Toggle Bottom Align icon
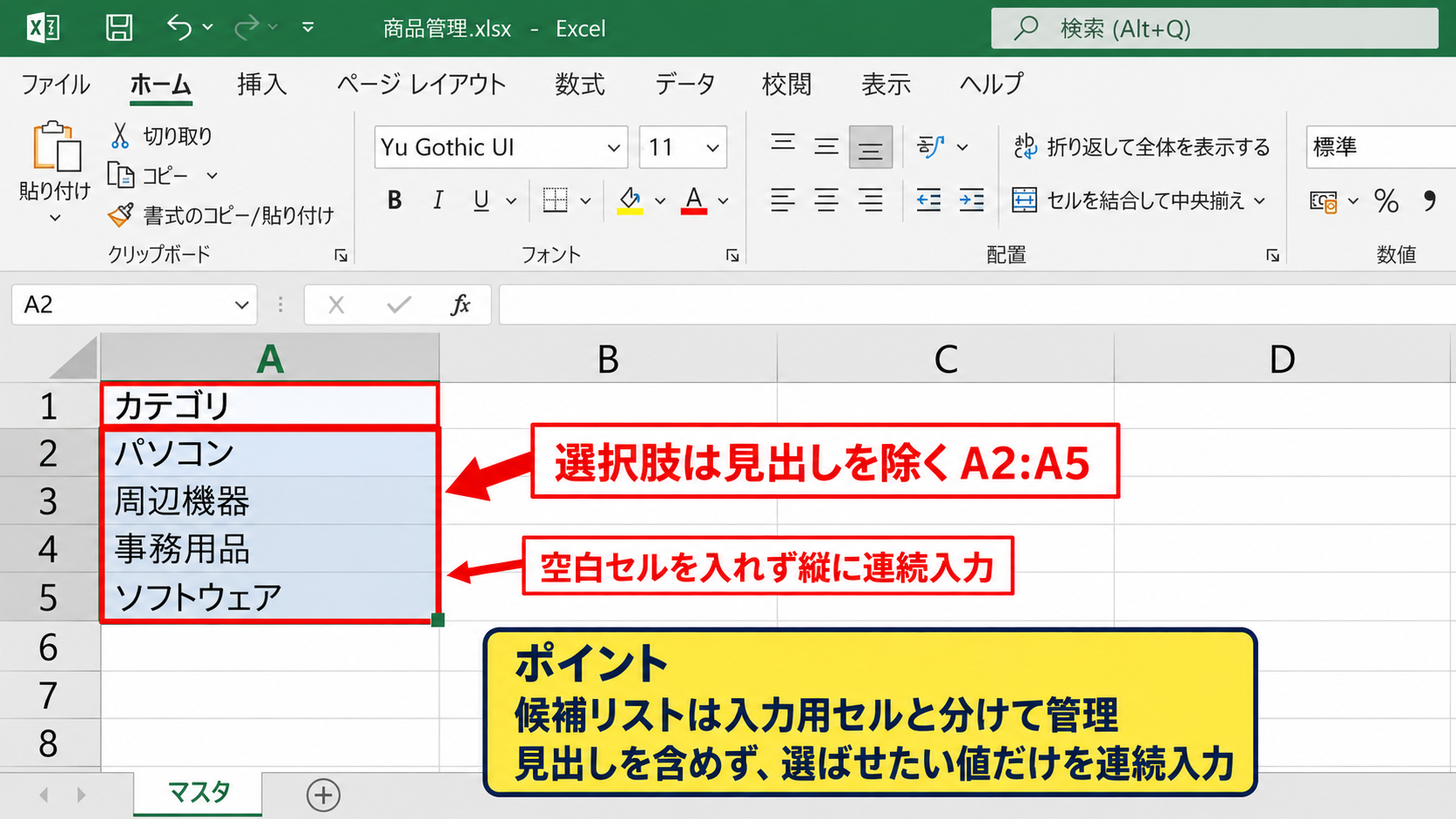 (x=871, y=147)
